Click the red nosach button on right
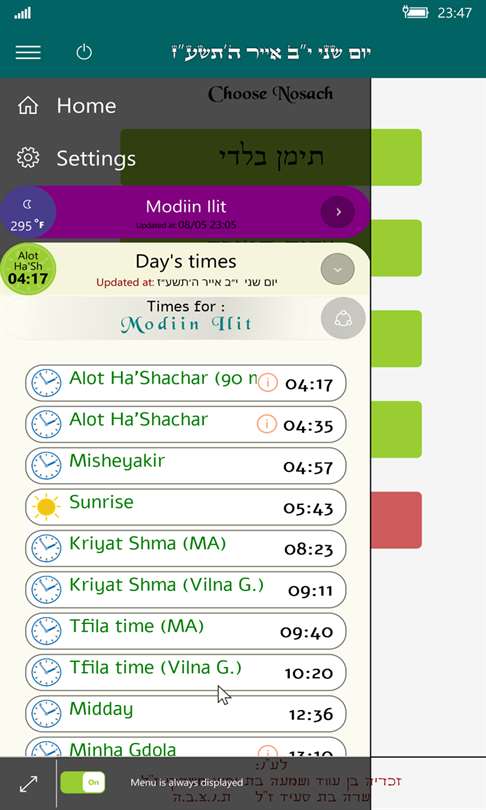486x810 pixels. 396,520
